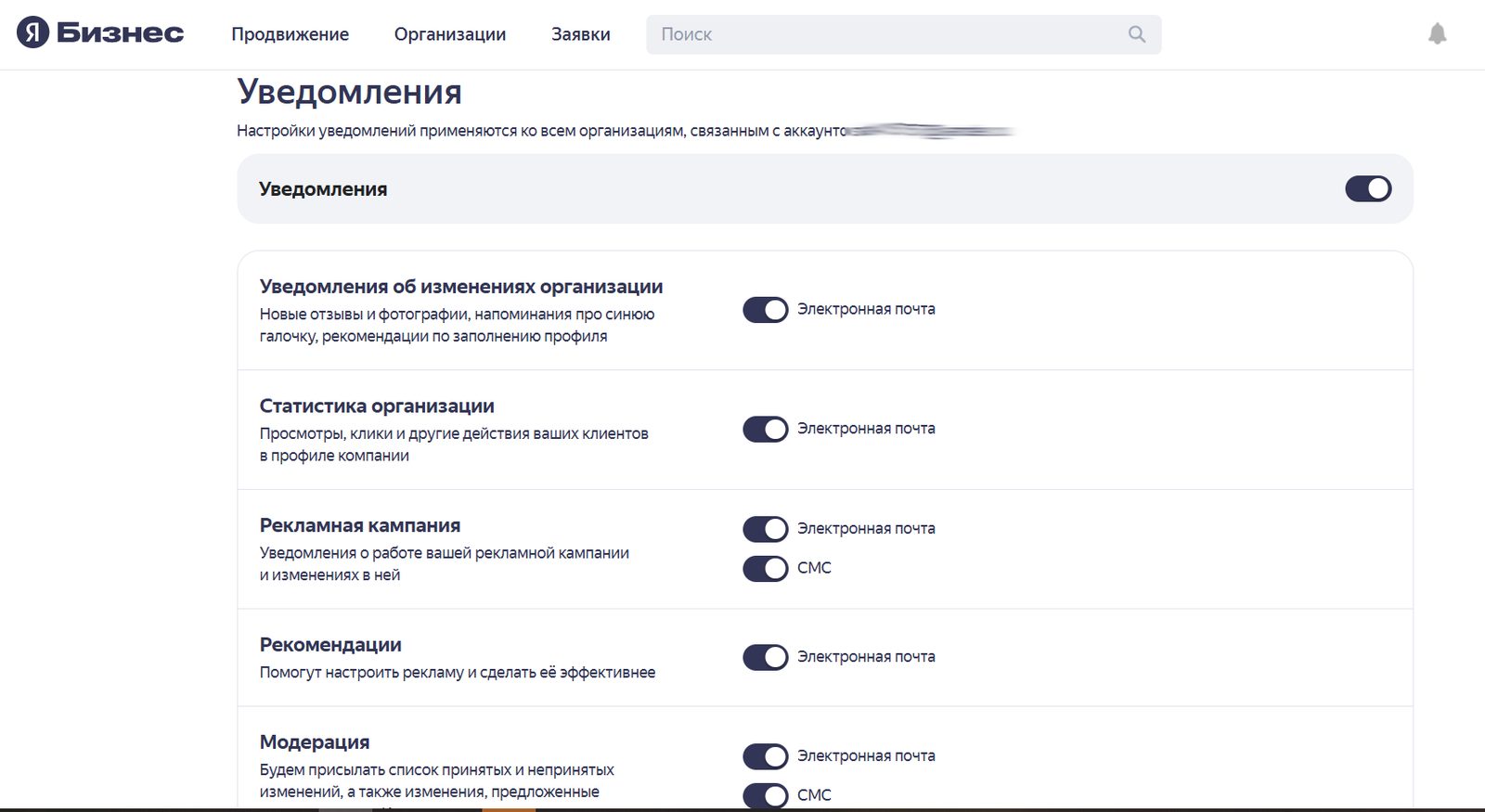The height and width of the screenshot is (812, 1485).
Task: Click the 'Настройки уведомлений применяются' text
Action: (x=543, y=131)
